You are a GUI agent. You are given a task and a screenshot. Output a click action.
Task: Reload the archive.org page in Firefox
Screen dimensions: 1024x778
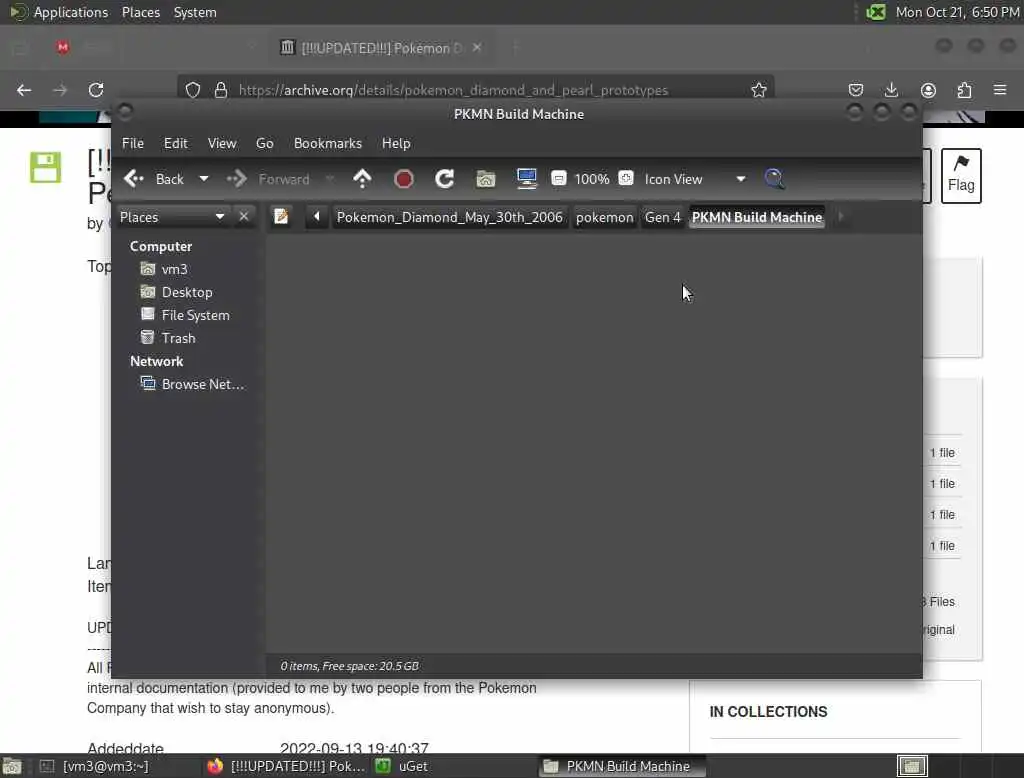(x=96, y=90)
